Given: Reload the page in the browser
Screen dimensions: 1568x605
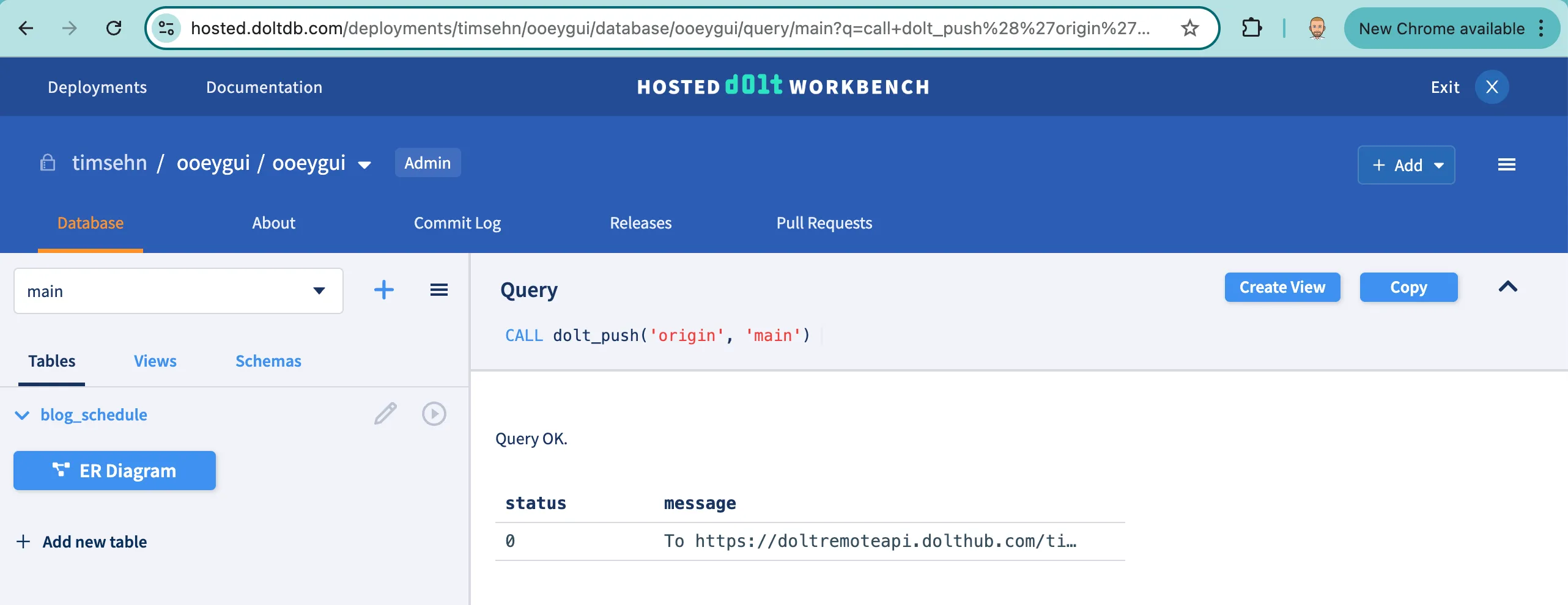Looking at the screenshot, I should [x=114, y=28].
